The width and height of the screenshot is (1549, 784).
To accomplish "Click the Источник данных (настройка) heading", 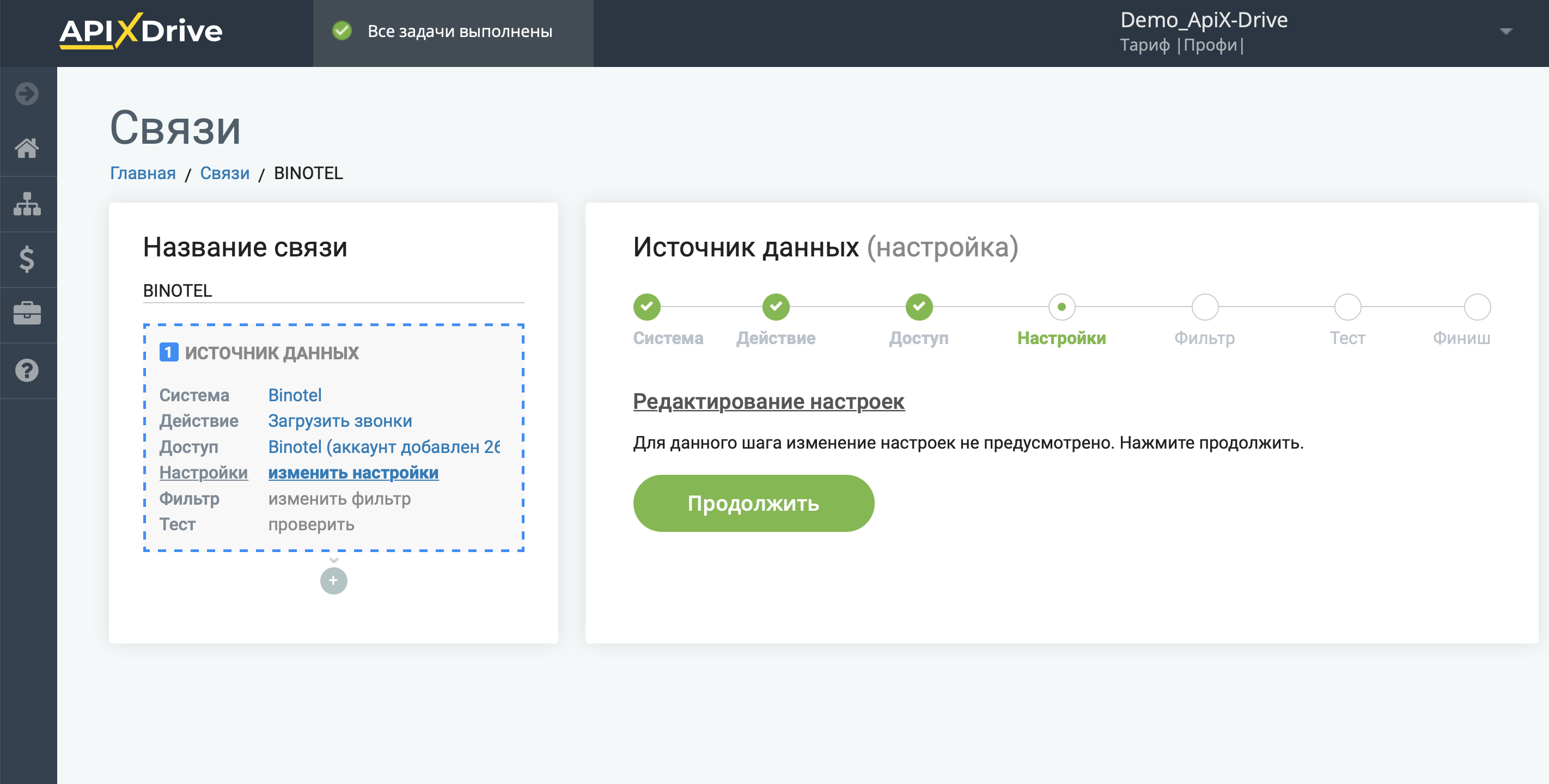I will (826, 247).
